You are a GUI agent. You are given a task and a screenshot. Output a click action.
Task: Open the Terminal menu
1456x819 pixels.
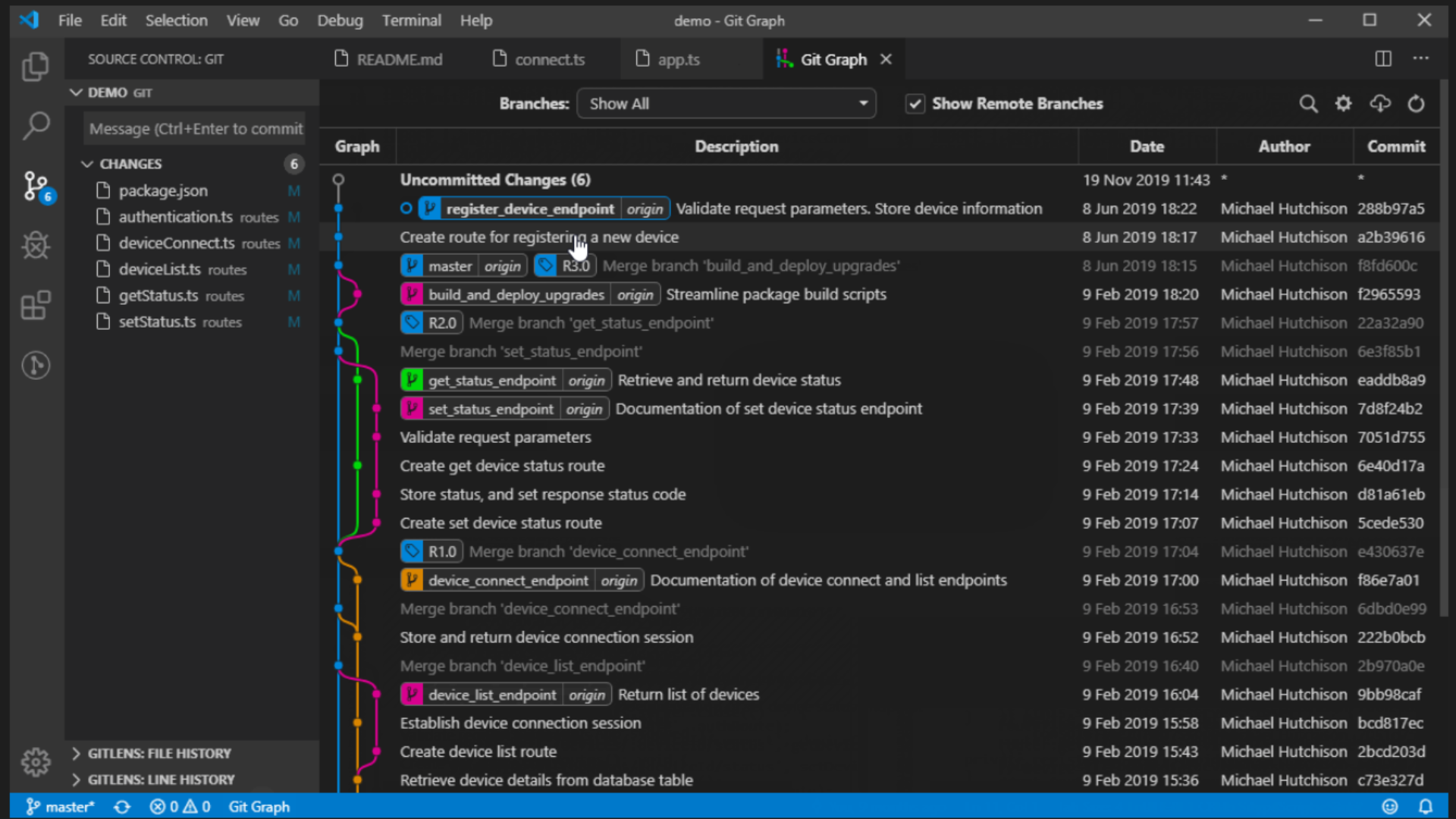click(x=411, y=20)
